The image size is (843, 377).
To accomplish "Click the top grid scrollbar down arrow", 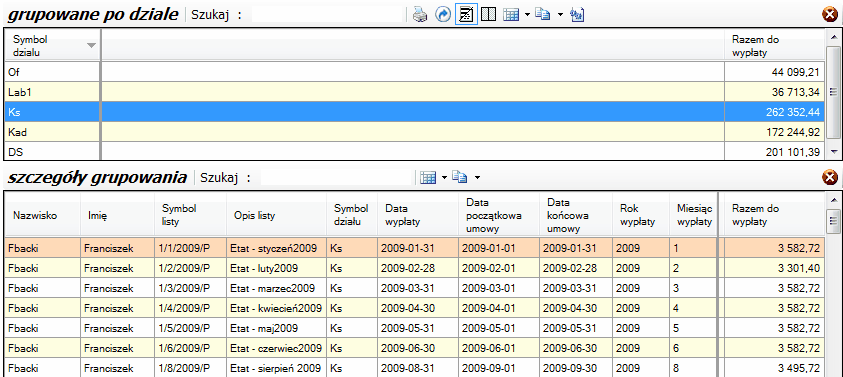I will coord(834,152).
